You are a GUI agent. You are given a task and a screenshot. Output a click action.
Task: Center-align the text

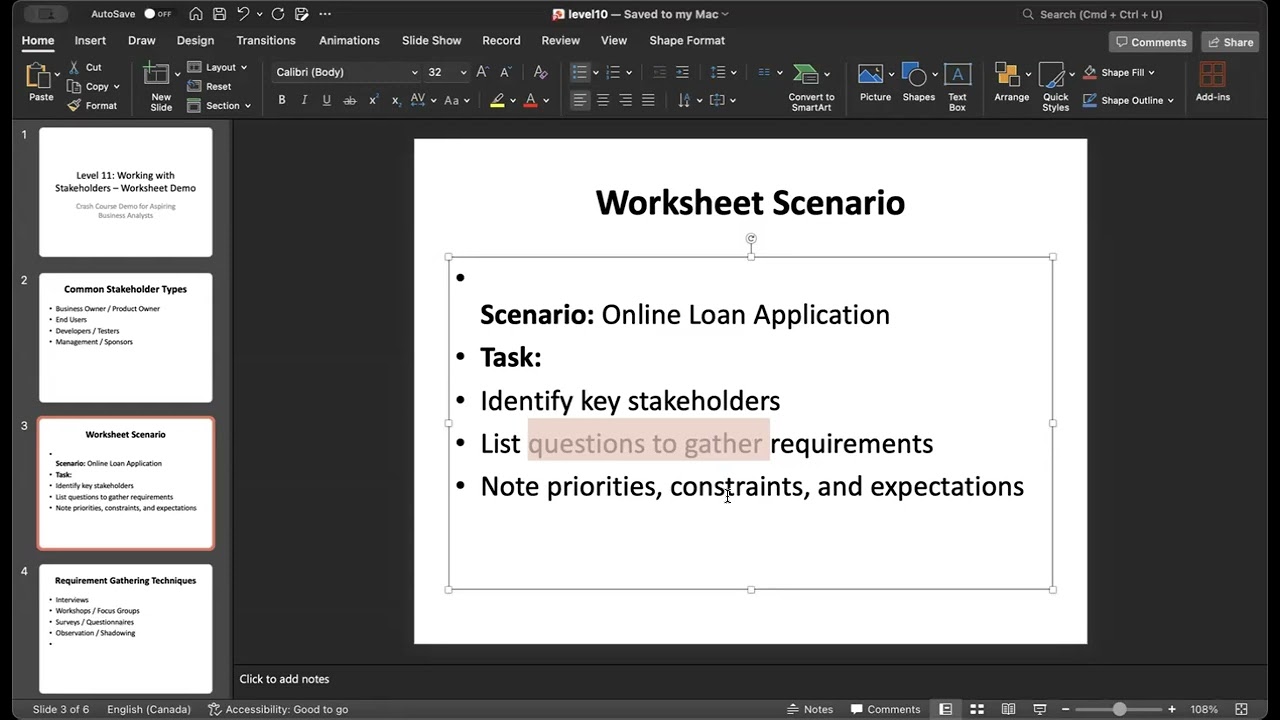(x=603, y=100)
